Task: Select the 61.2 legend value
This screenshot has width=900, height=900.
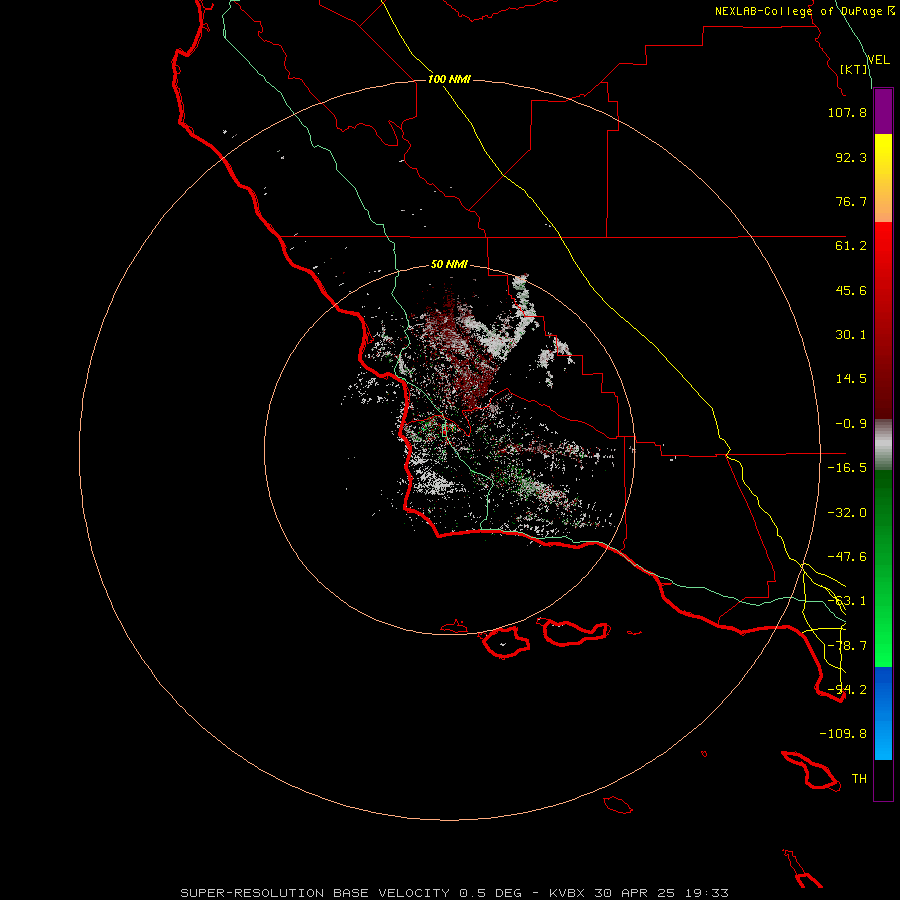Action: point(851,246)
